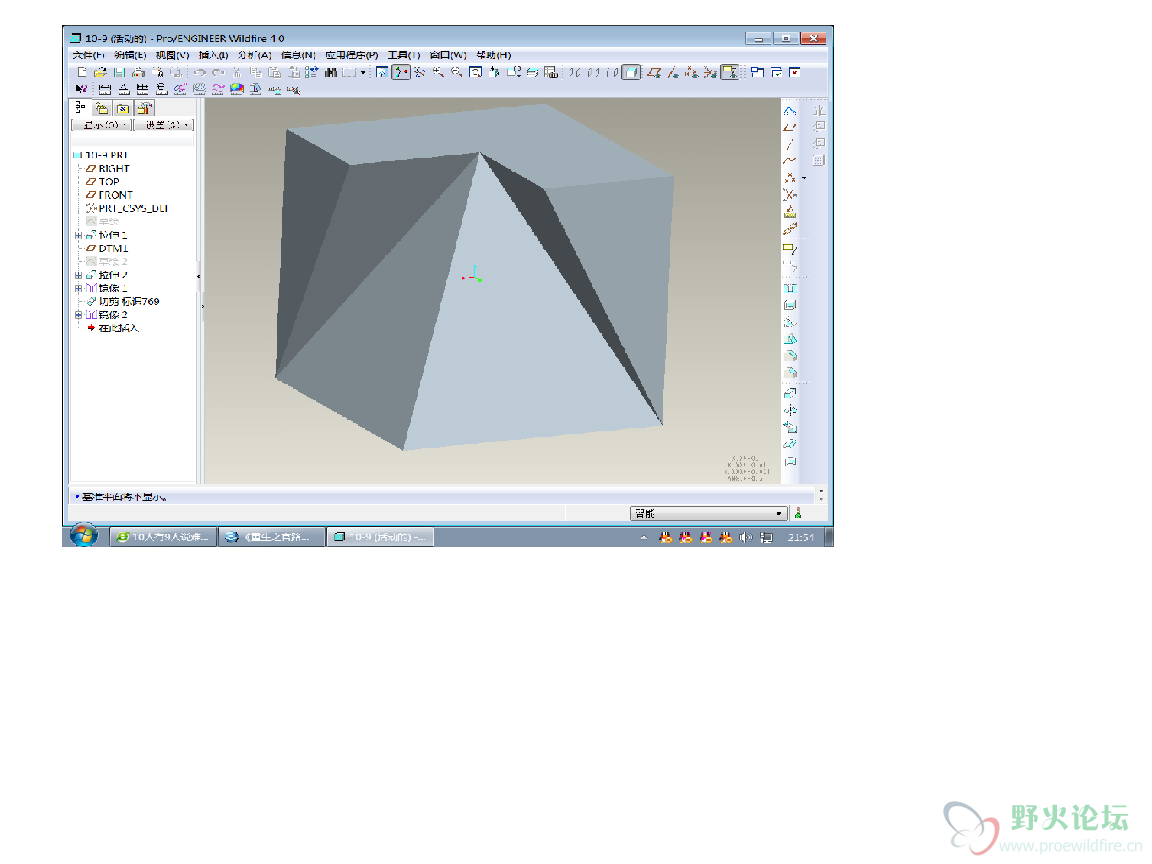The height and width of the screenshot is (864, 1152).
Task: Switch to hidden line display mode
Action: (x=594, y=72)
